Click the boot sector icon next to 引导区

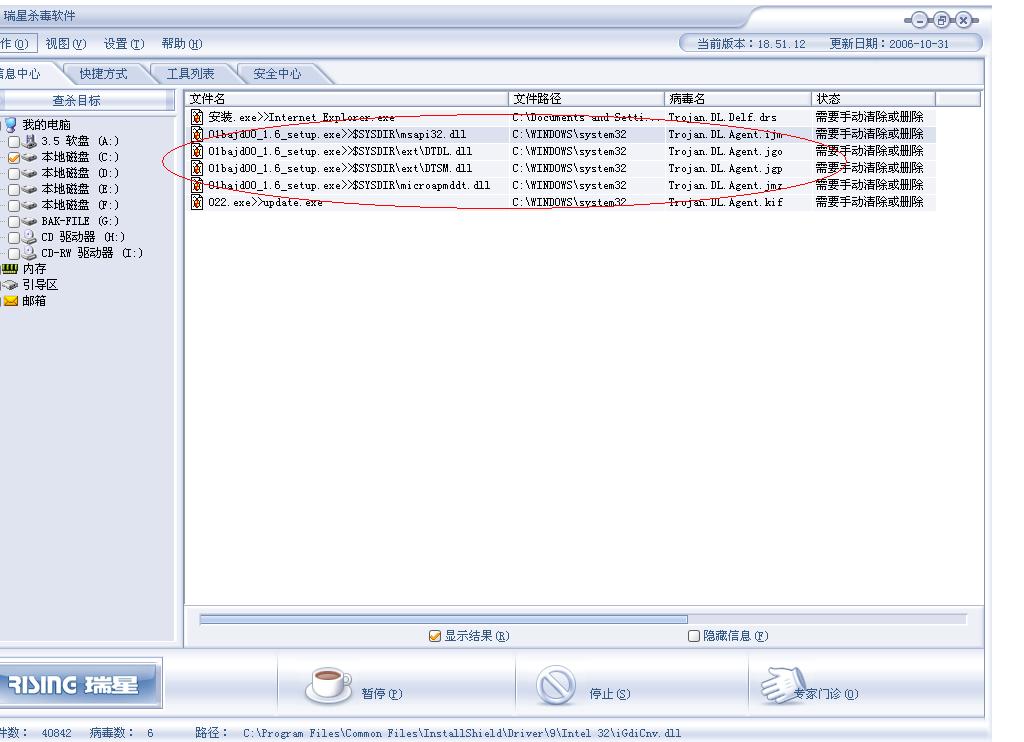(10, 285)
